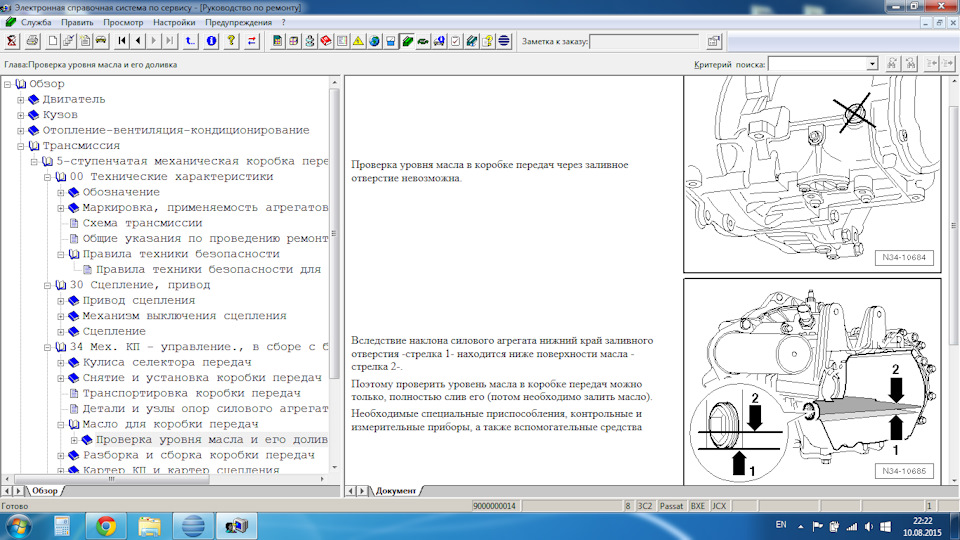The height and width of the screenshot is (540, 960).
Task: Open the '?' help menu
Action: tap(283, 22)
